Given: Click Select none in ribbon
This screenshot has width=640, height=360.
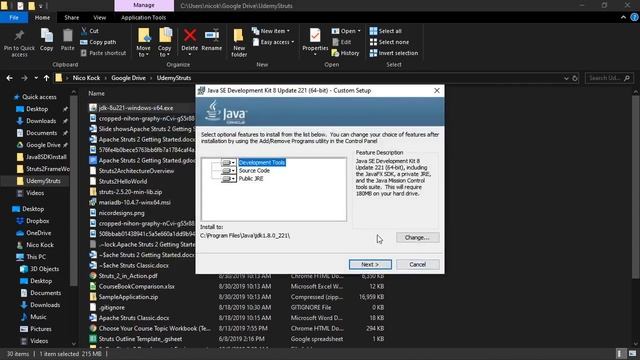Looking at the screenshot, I should coord(389,42).
